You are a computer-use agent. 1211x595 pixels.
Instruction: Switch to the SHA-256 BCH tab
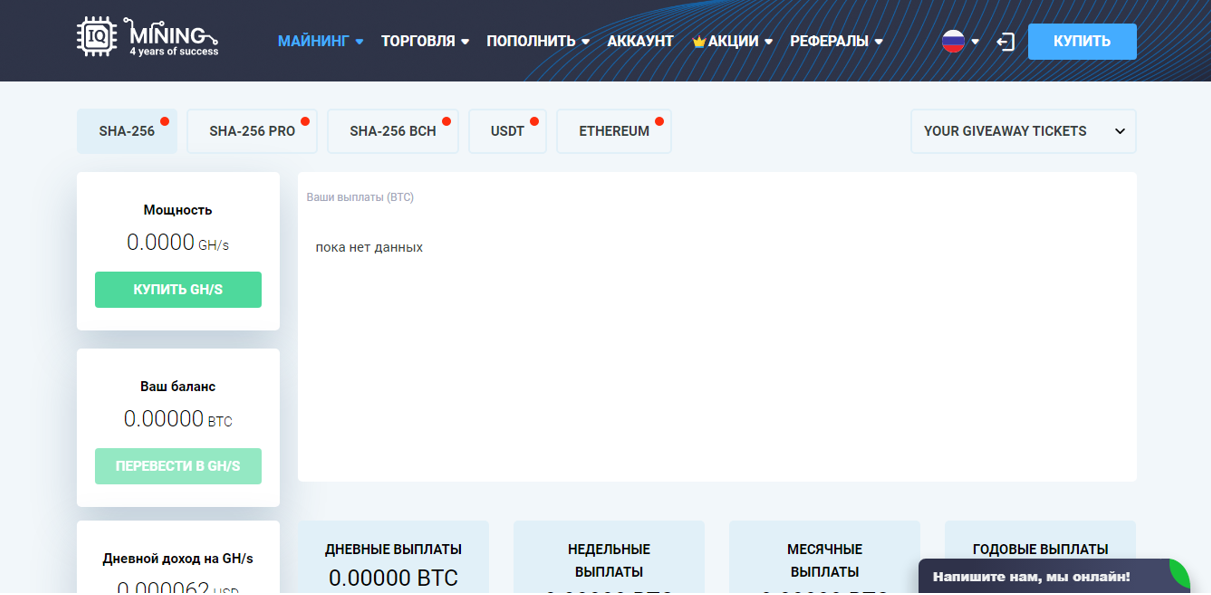coord(393,131)
